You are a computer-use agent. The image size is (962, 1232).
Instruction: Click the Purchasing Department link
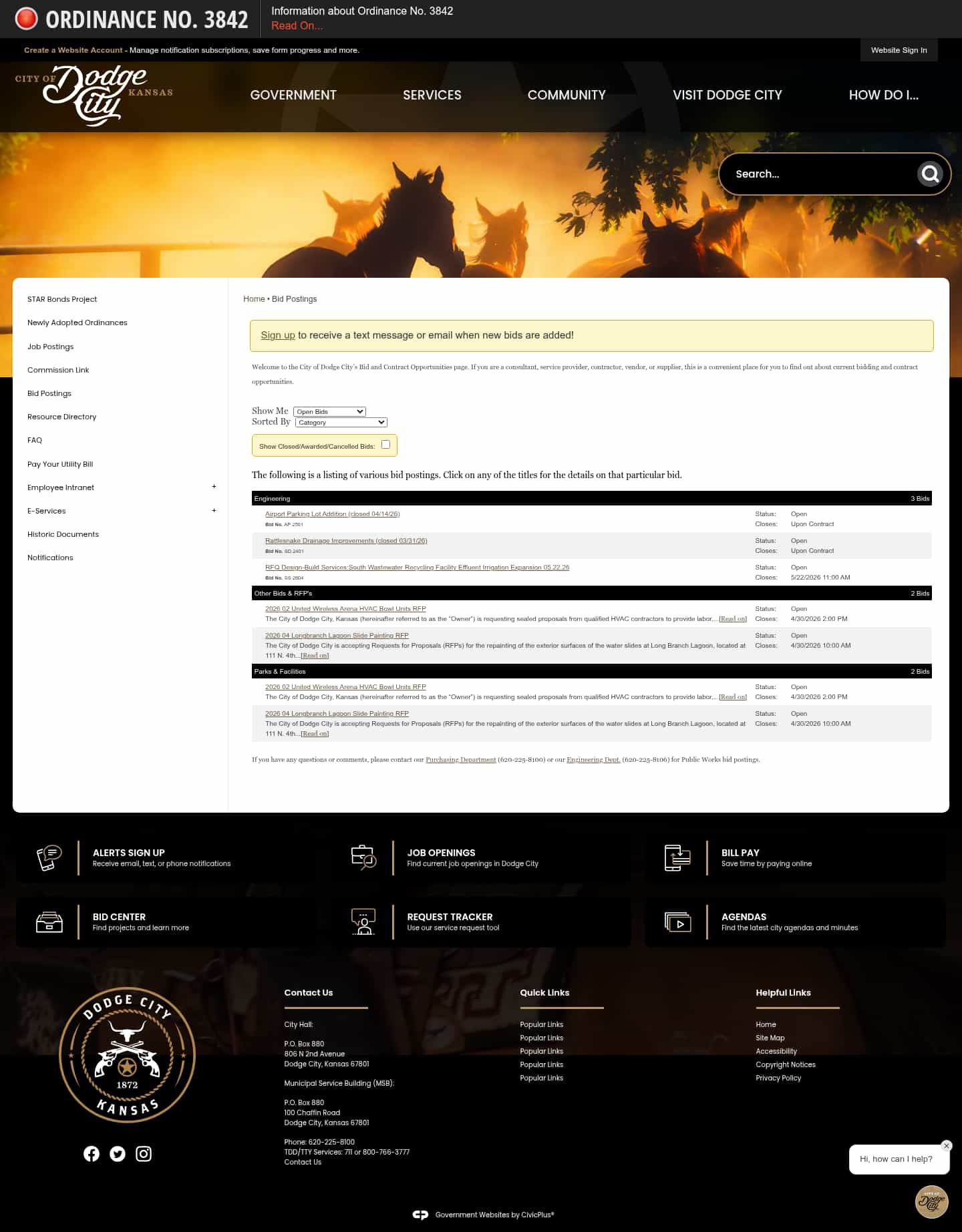(x=461, y=760)
